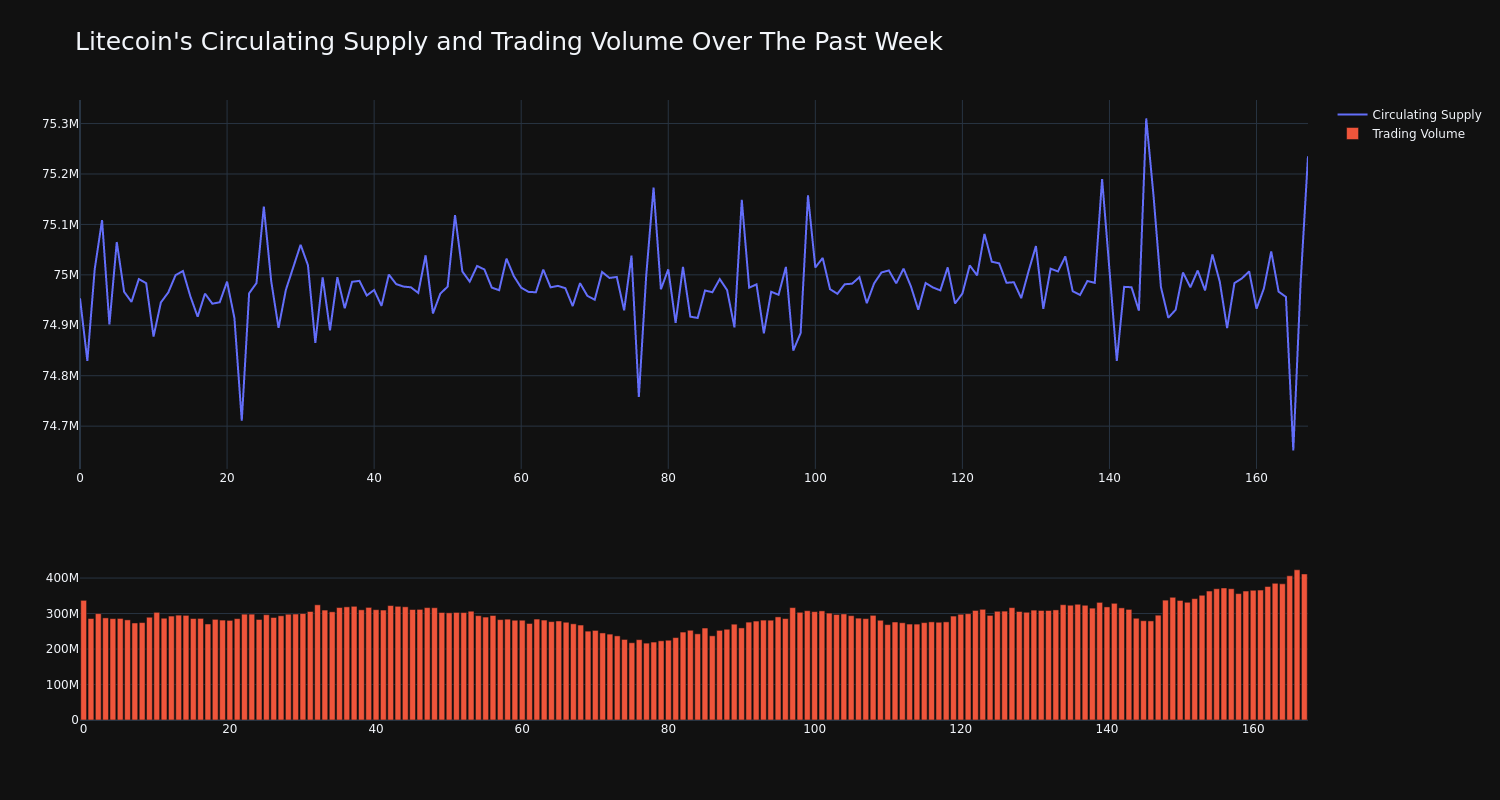Viewport: 1500px width, 800px height.
Task: Click the first trading volume bar at hour 0
Action: coord(83,660)
